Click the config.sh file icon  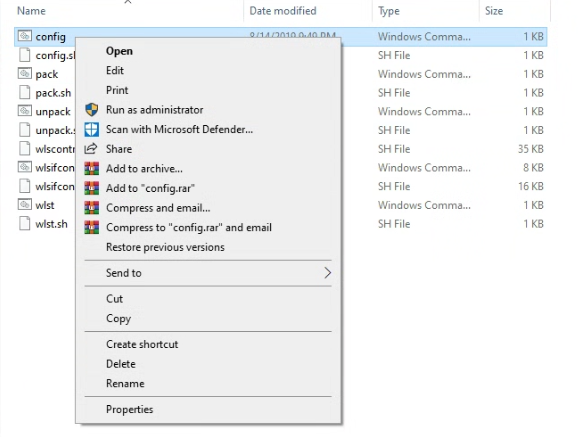(x=25, y=55)
